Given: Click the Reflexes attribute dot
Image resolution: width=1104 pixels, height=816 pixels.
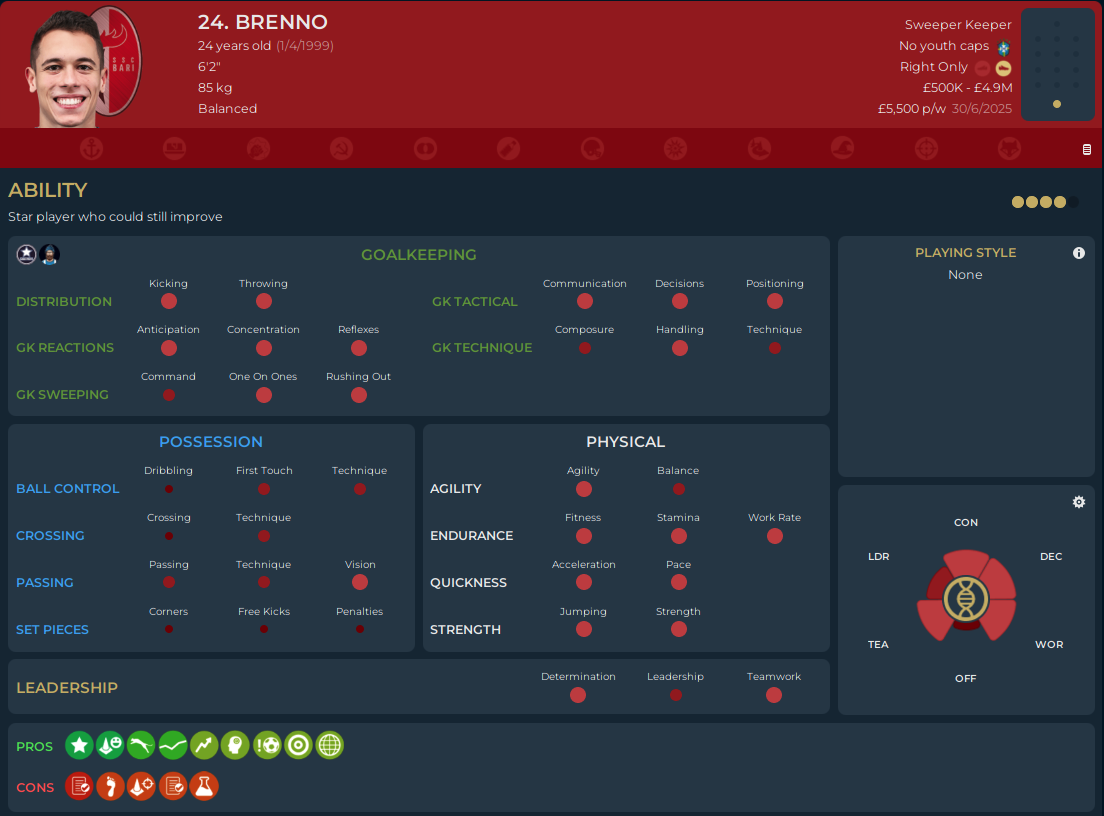Looking at the screenshot, I should [359, 348].
